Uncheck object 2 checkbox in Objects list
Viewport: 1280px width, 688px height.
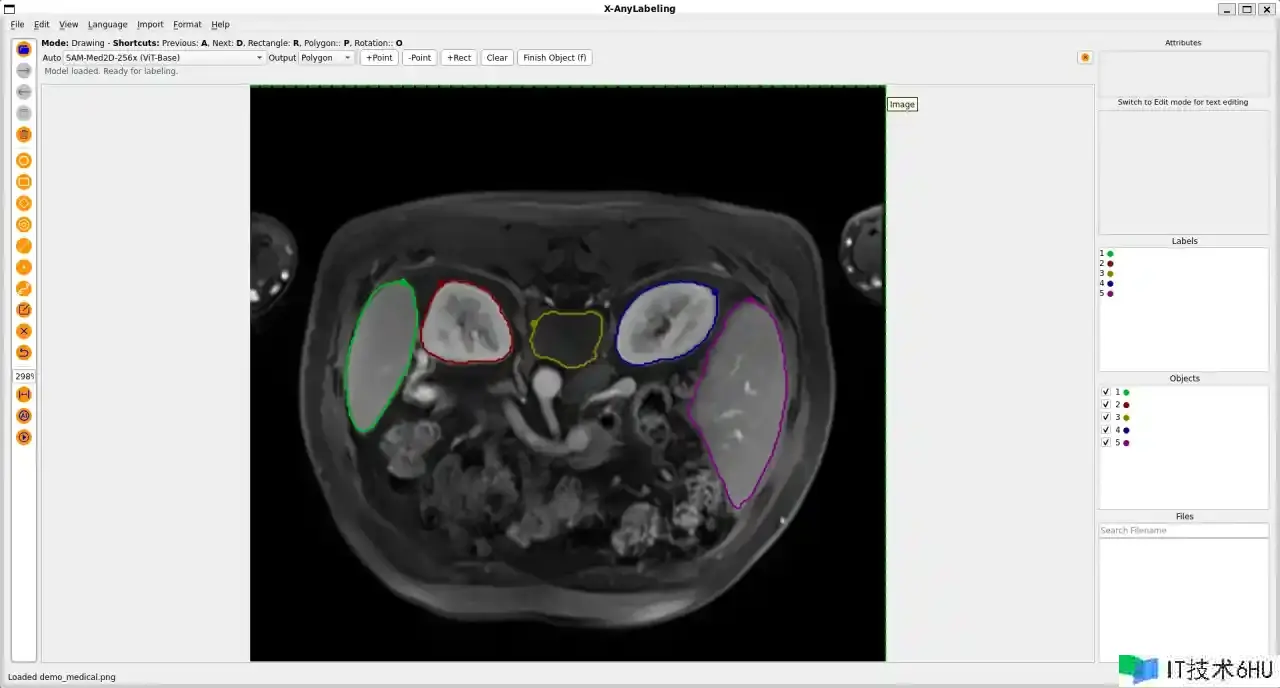[1106, 405]
